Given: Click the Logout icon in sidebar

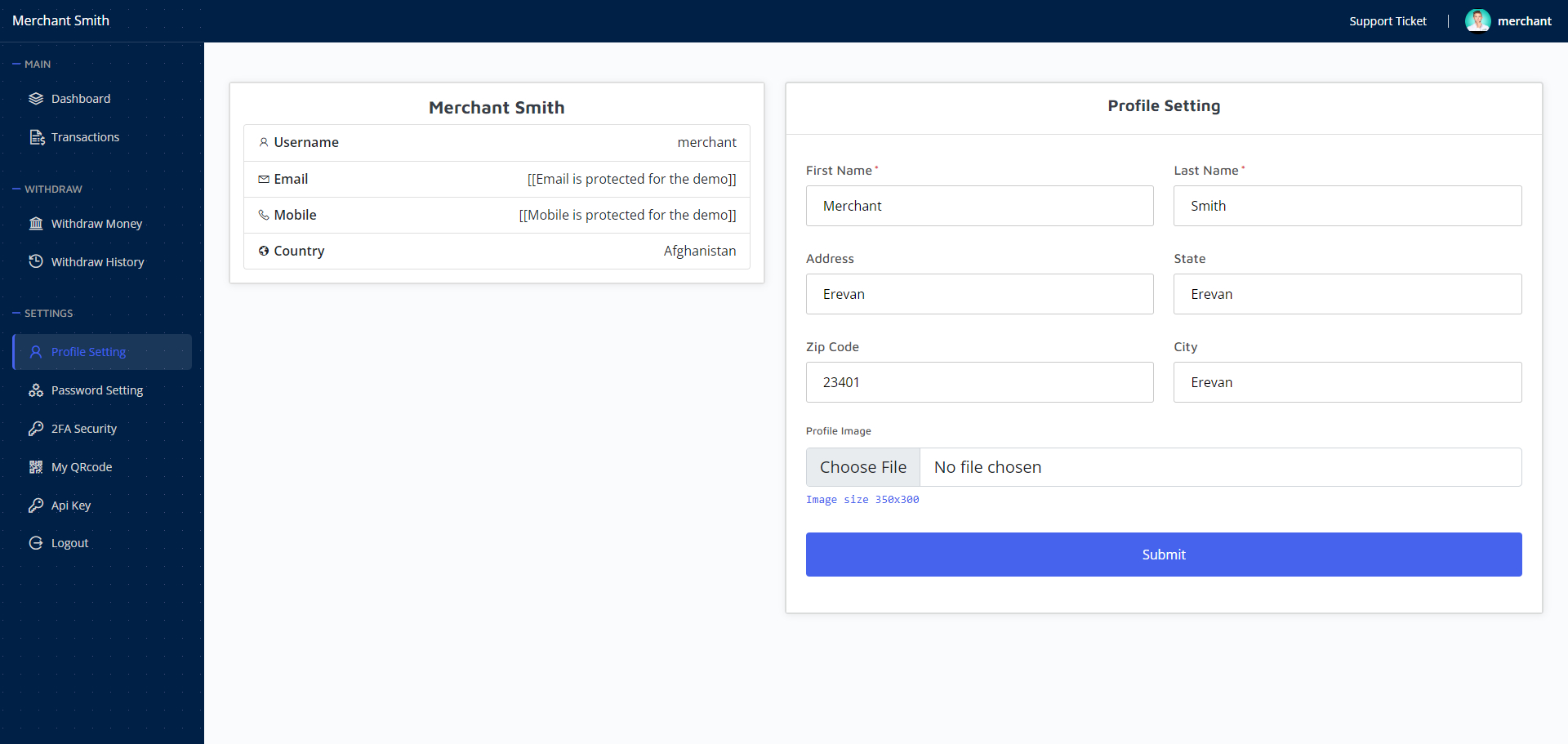Looking at the screenshot, I should tap(36, 543).
